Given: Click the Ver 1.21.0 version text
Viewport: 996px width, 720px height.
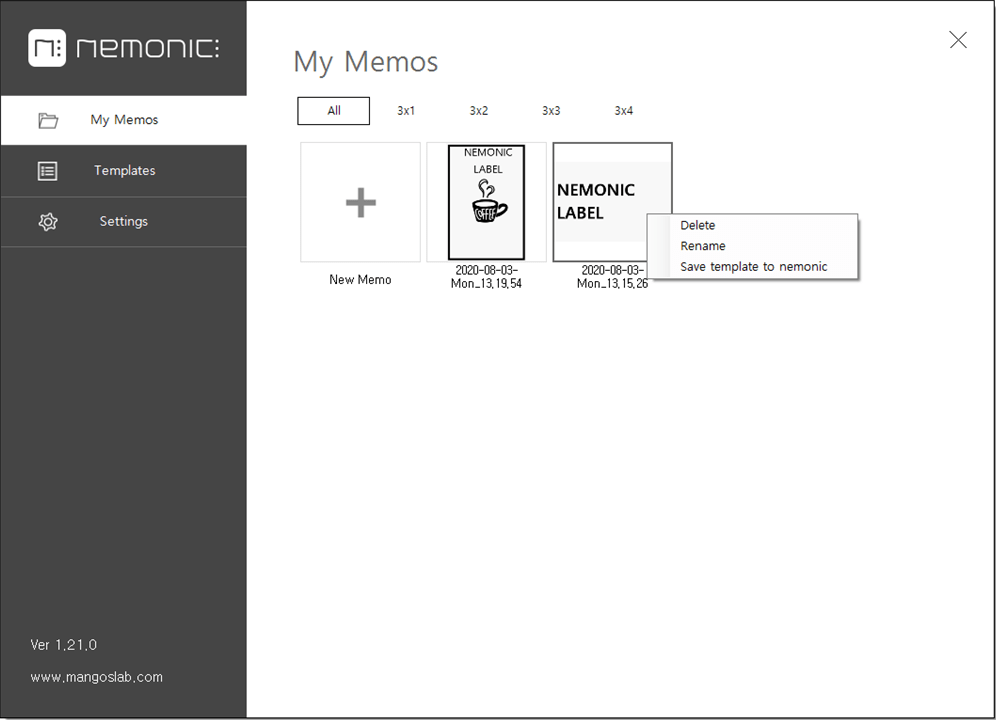Looking at the screenshot, I should [x=64, y=645].
